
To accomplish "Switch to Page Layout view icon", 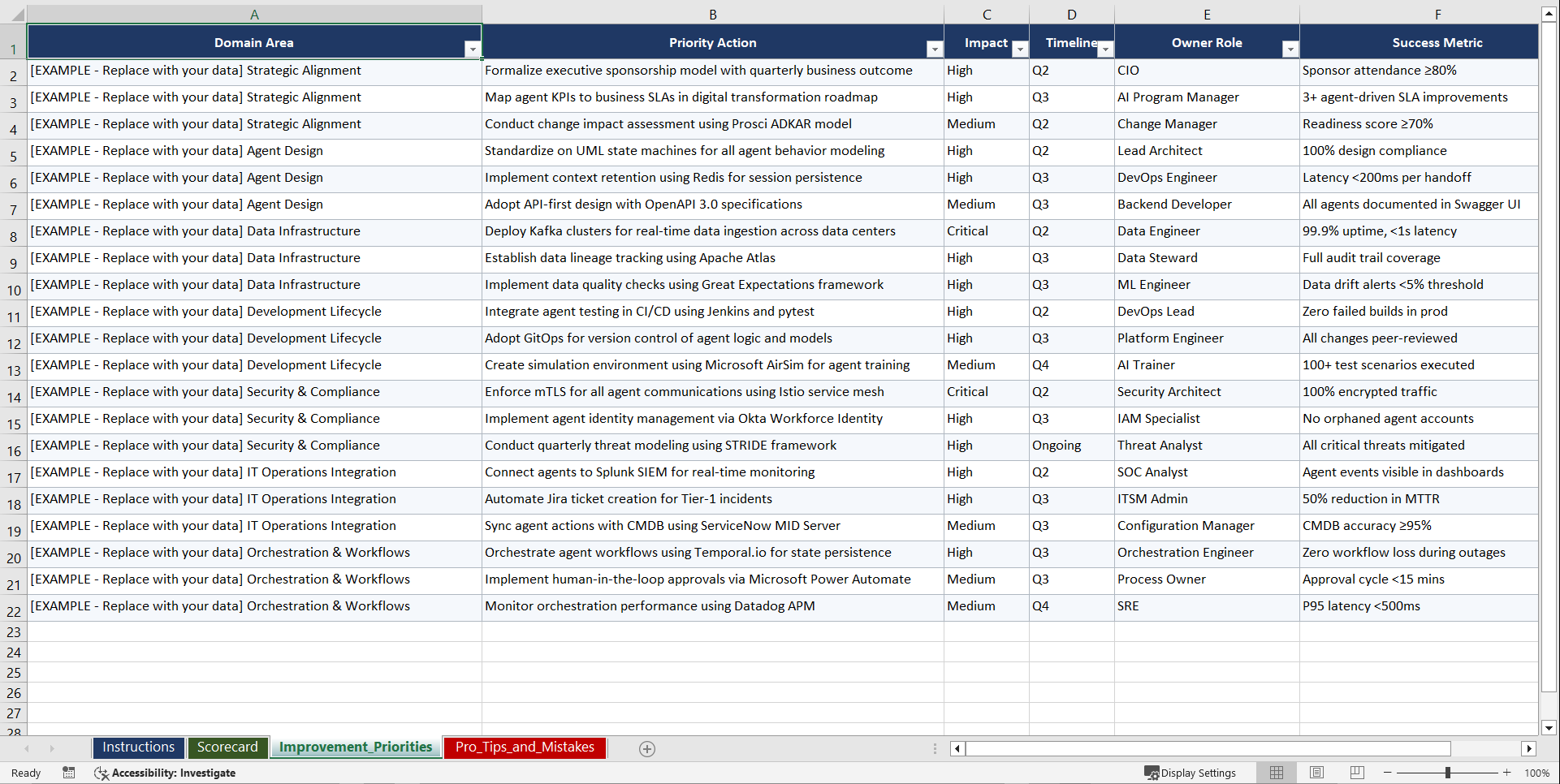I will point(1316,773).
